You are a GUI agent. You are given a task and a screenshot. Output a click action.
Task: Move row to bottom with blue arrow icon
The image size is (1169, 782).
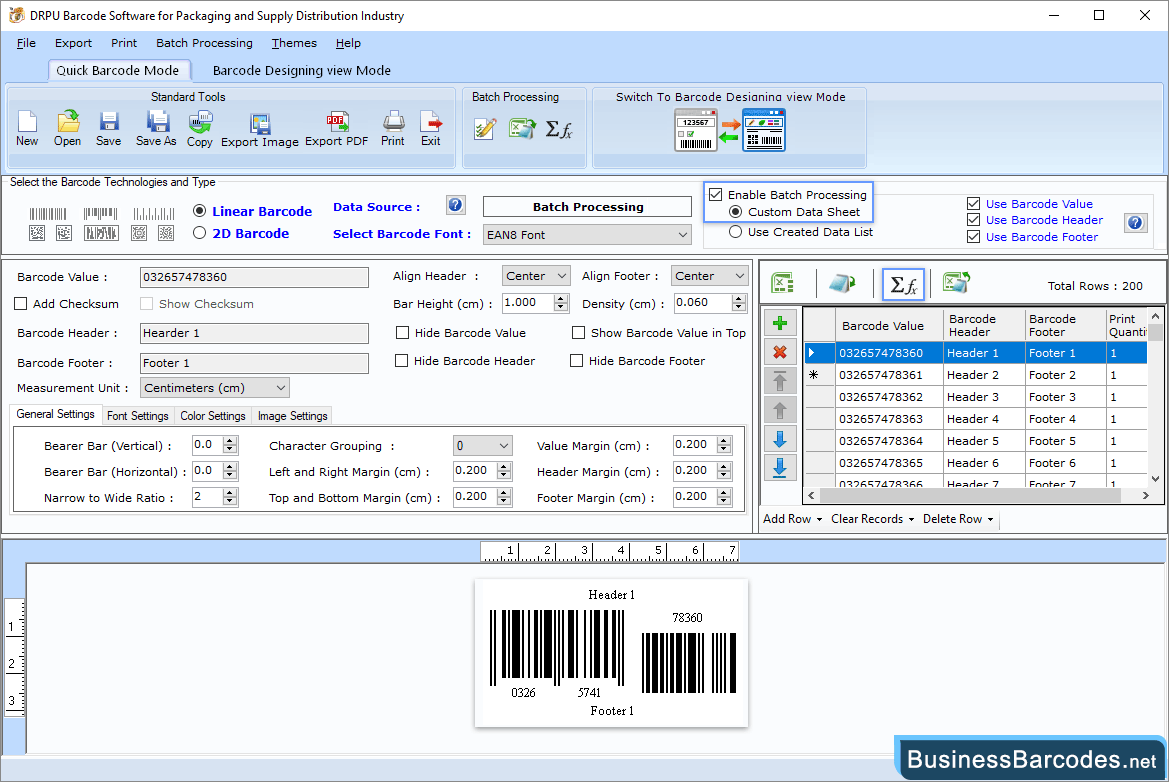coord(780,468)
